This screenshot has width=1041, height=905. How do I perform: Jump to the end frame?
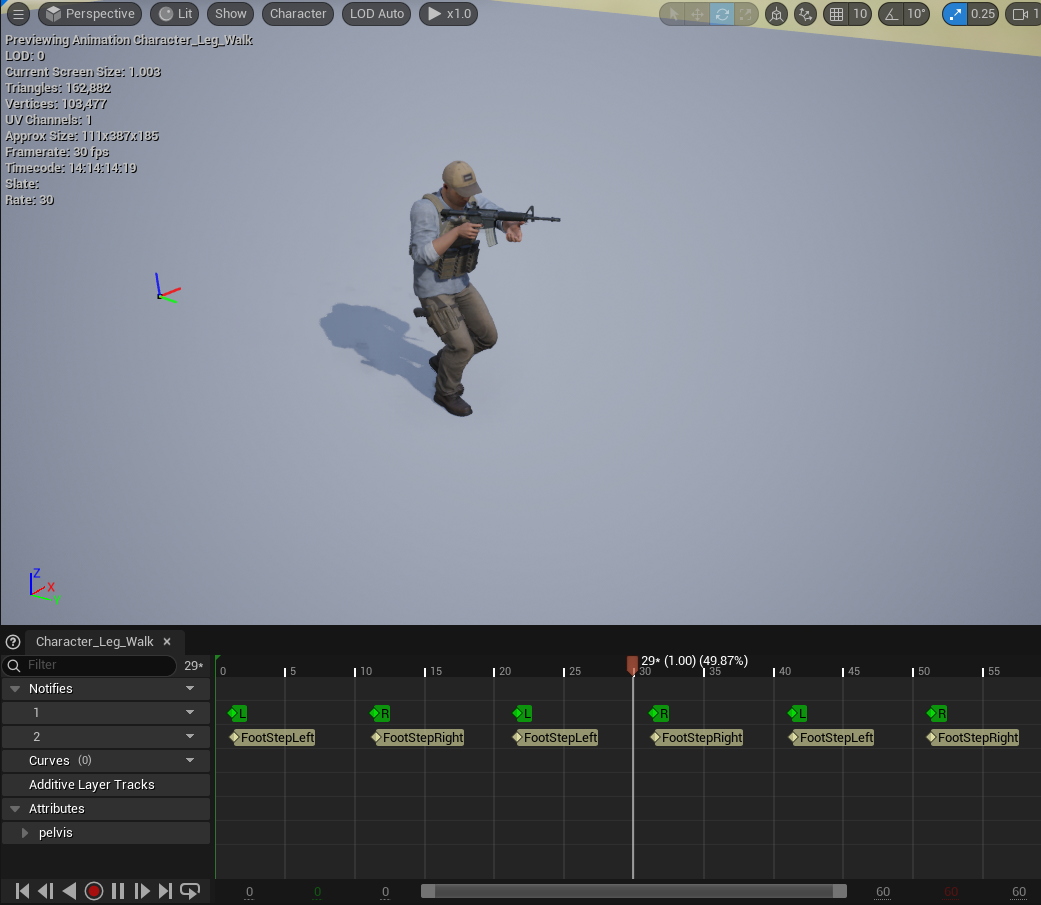(165, 891)
